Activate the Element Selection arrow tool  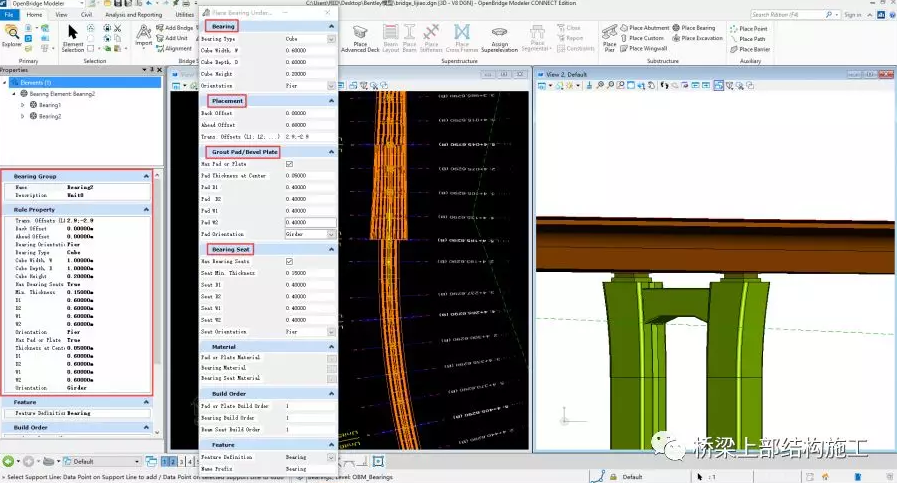click(73, 38)
